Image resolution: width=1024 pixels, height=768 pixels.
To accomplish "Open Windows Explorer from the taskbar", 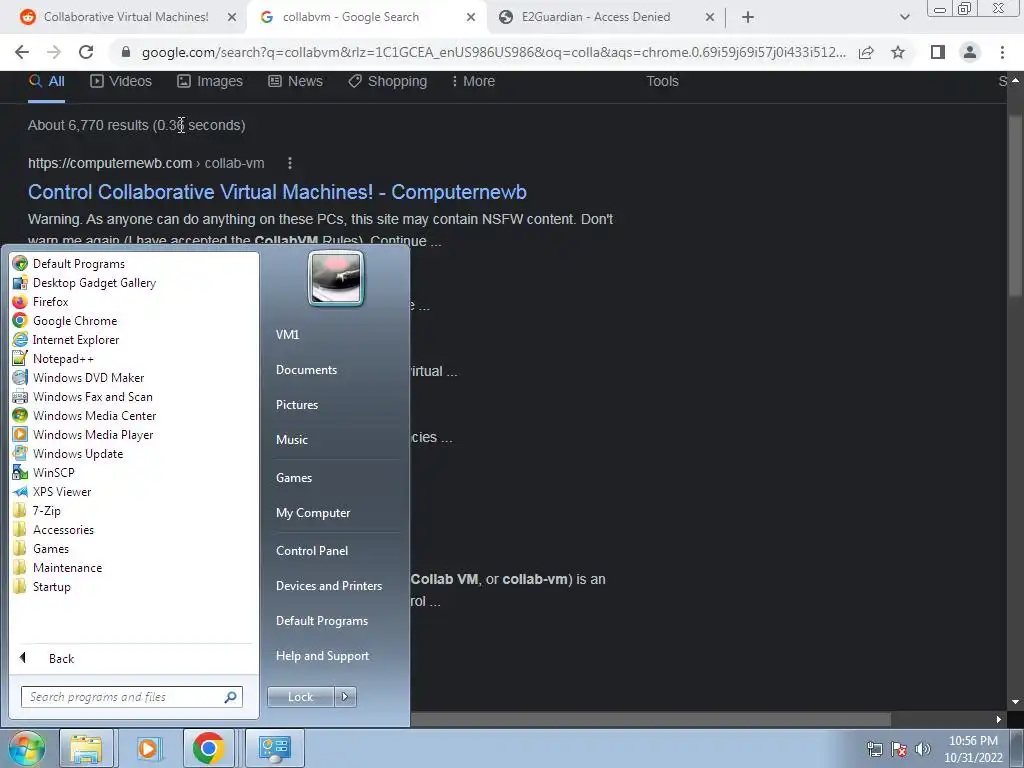I will [x=86, y=748].
